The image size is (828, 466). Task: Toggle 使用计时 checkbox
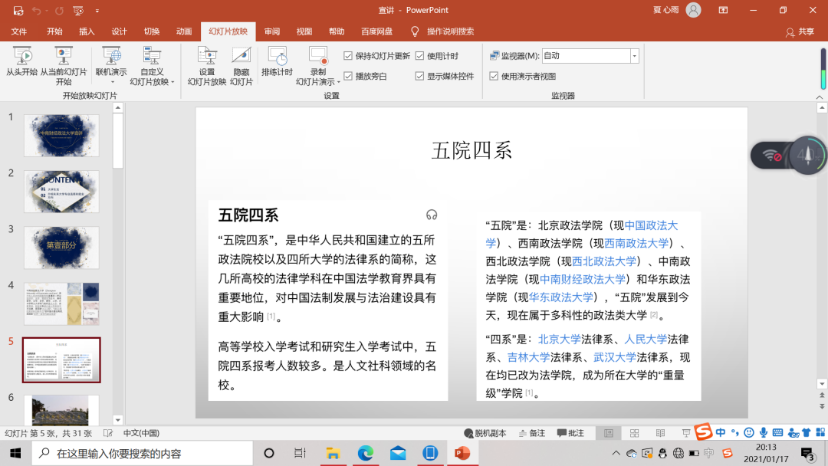[x=420, y=55]
